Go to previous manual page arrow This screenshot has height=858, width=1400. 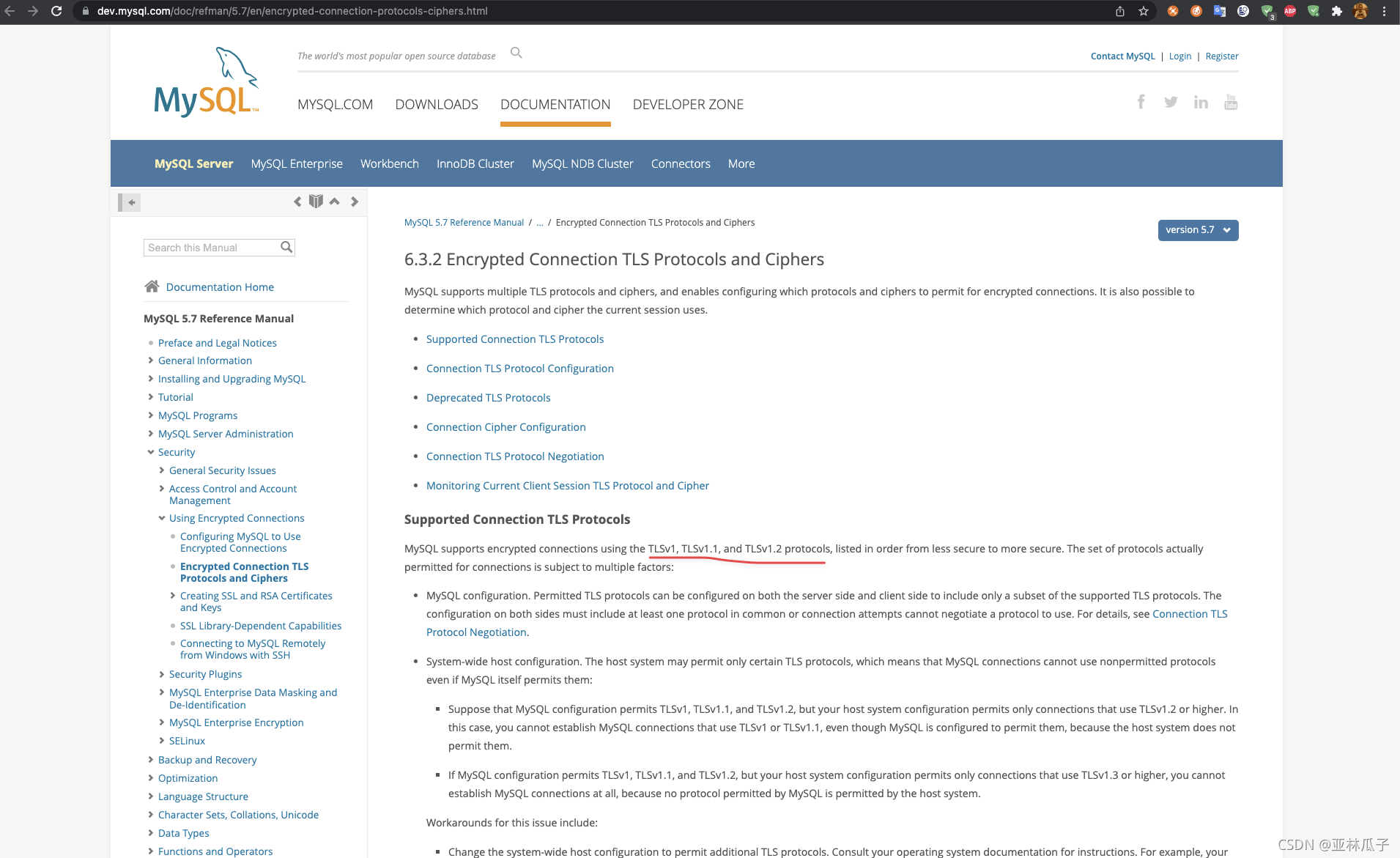[x=297, y=201]
